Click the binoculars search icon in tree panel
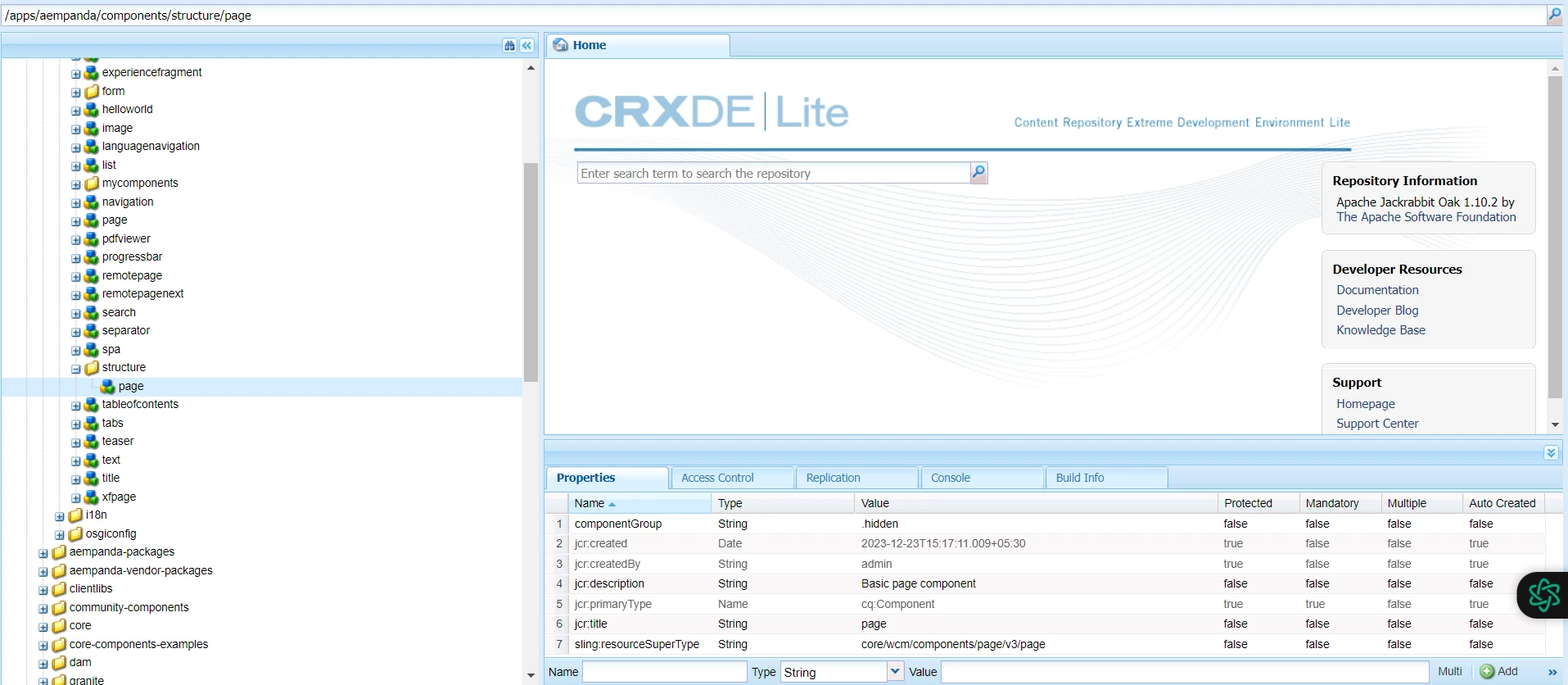This screenshot has width=1568, height=685. [510, 46]
